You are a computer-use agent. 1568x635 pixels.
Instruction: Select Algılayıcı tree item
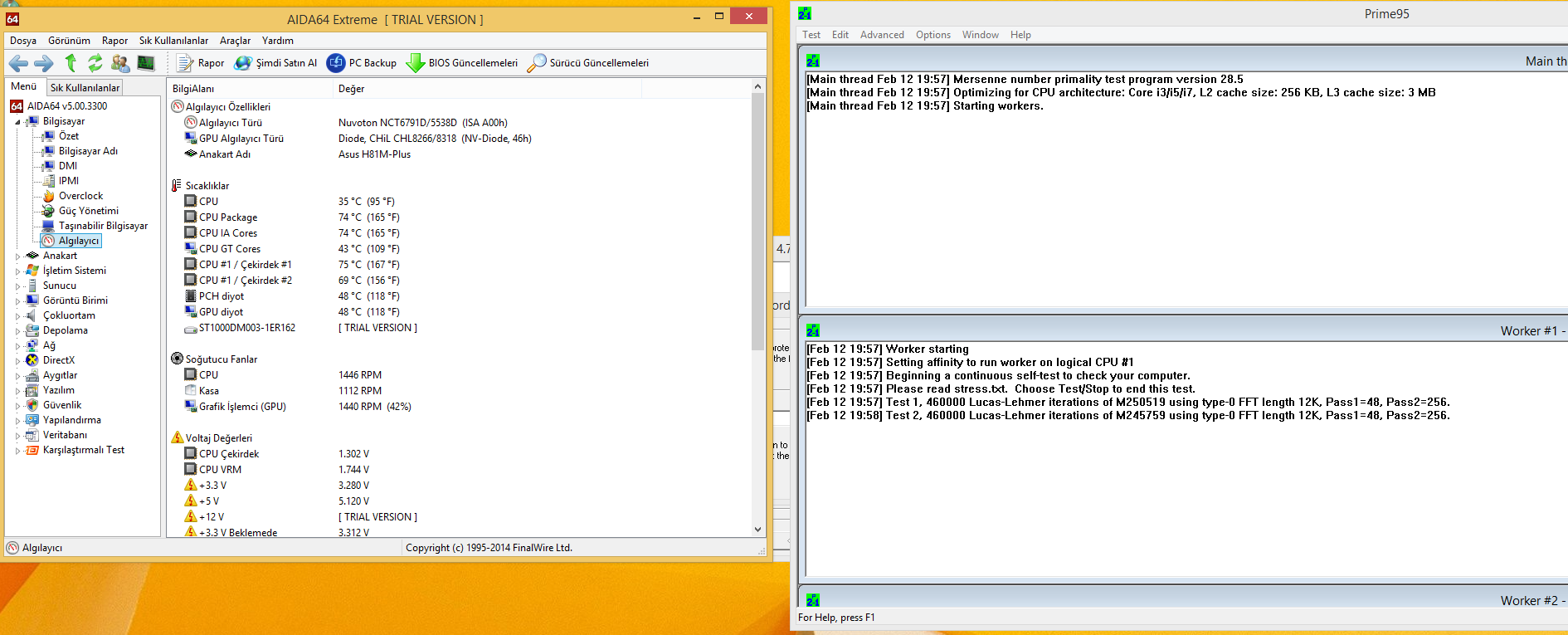tap(79, 241)
